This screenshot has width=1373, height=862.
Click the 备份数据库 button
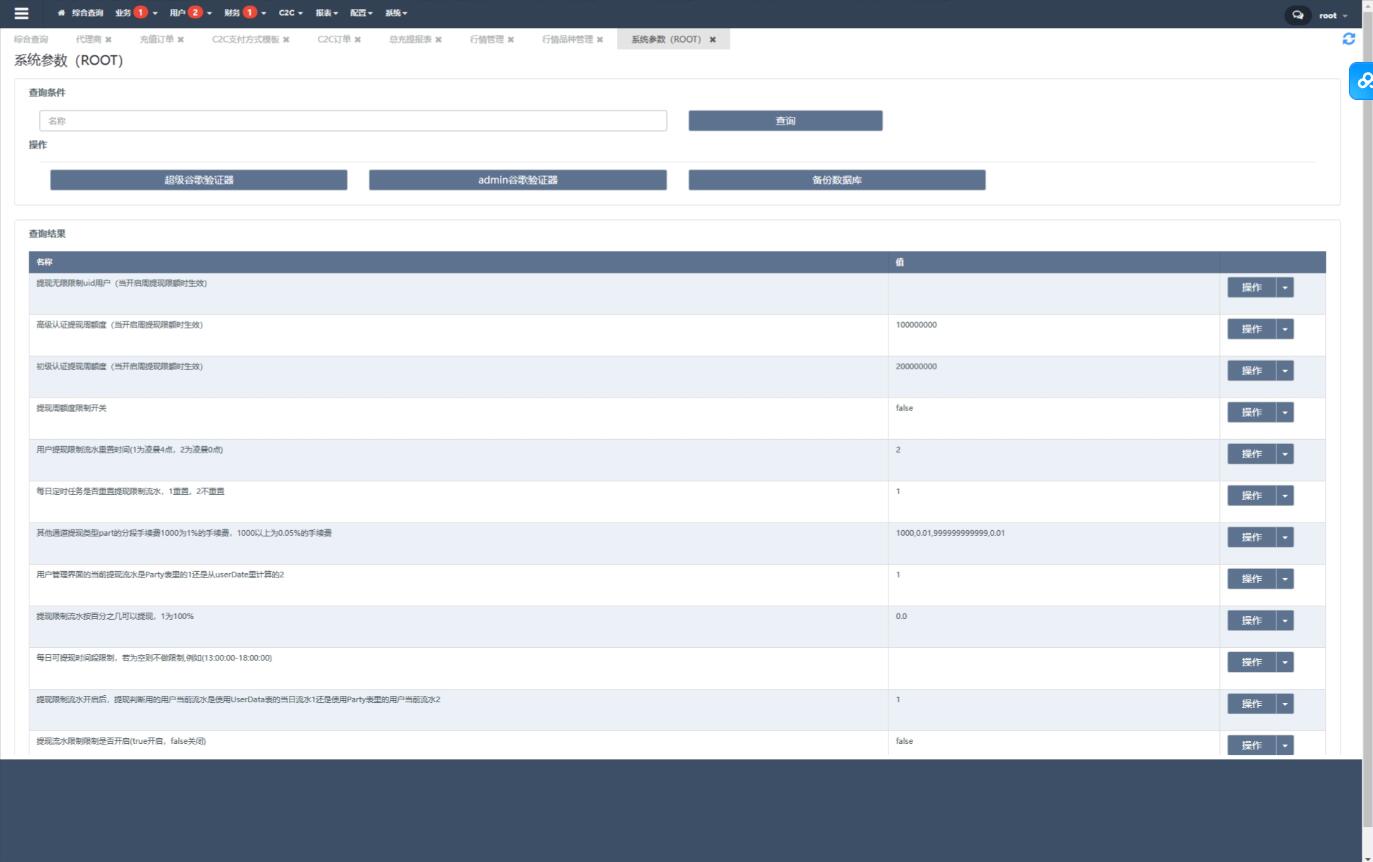coord(837,180)
